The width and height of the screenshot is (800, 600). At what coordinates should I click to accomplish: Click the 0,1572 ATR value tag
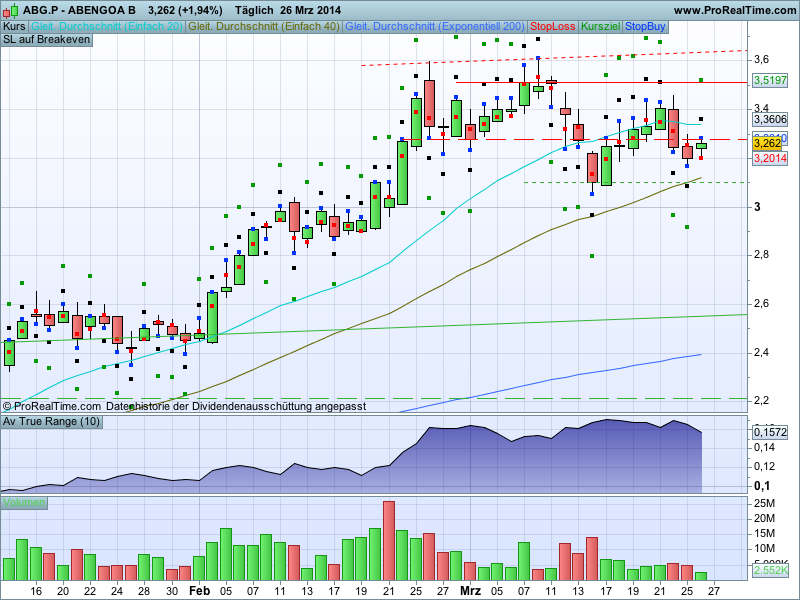pos(770,433)
